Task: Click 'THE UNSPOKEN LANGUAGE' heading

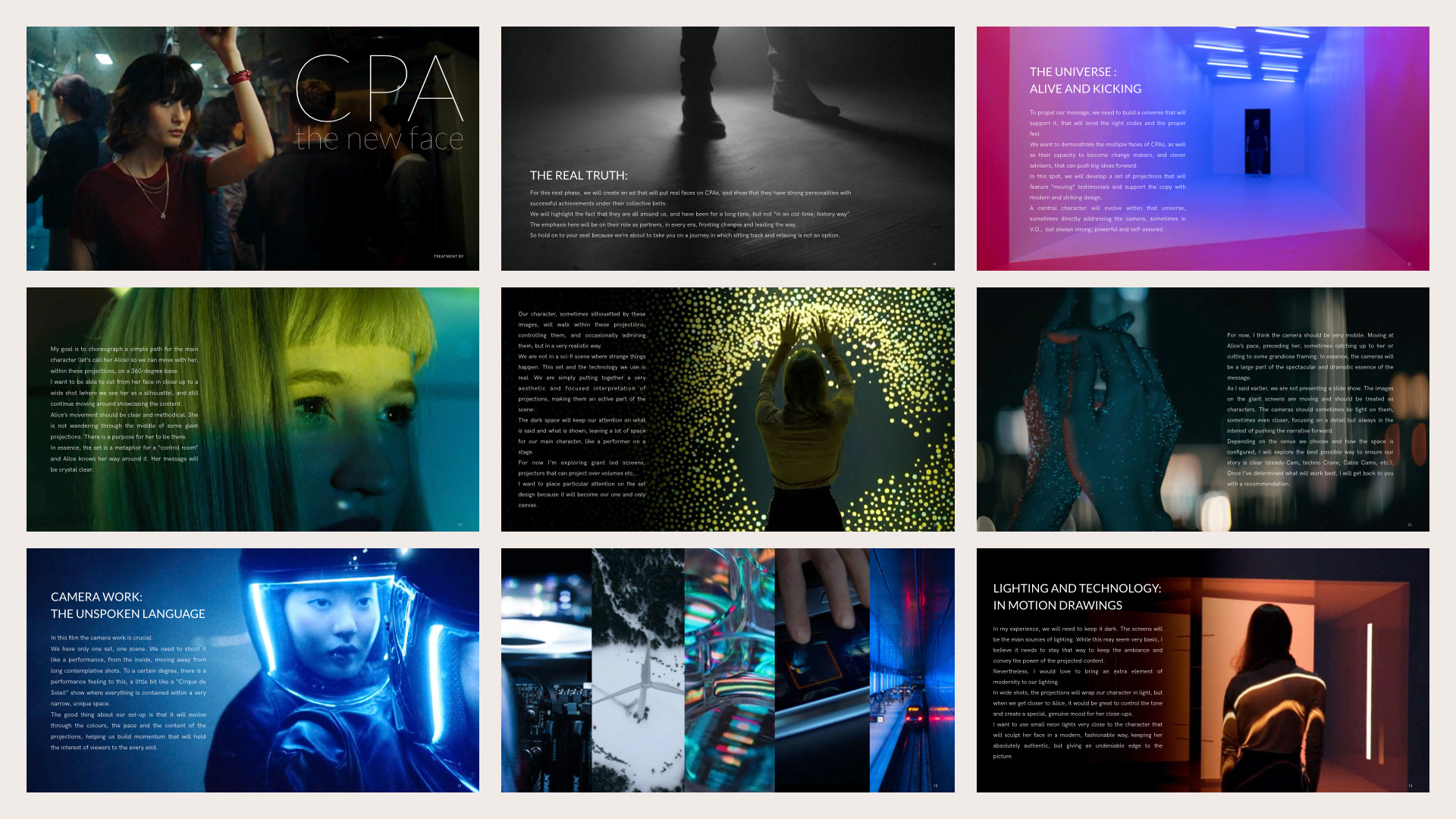Action: [127, 613]
